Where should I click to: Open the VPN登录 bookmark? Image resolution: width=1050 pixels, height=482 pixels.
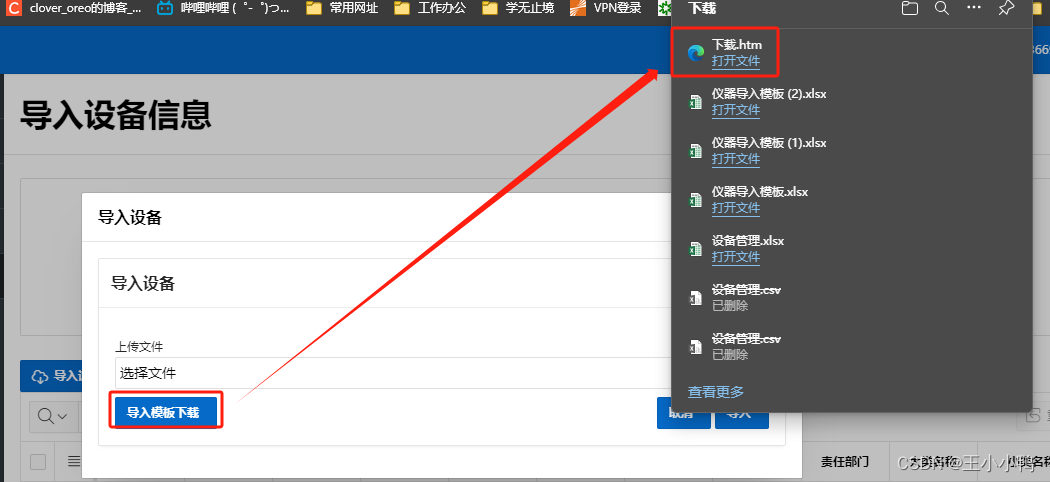click(606, 8)
